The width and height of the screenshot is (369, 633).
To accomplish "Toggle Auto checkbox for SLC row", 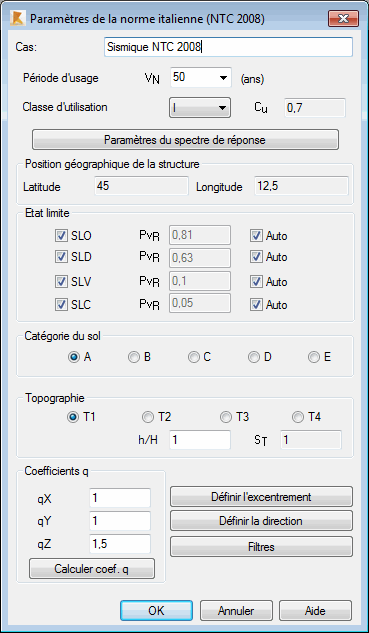I will (x=256, y=305).
